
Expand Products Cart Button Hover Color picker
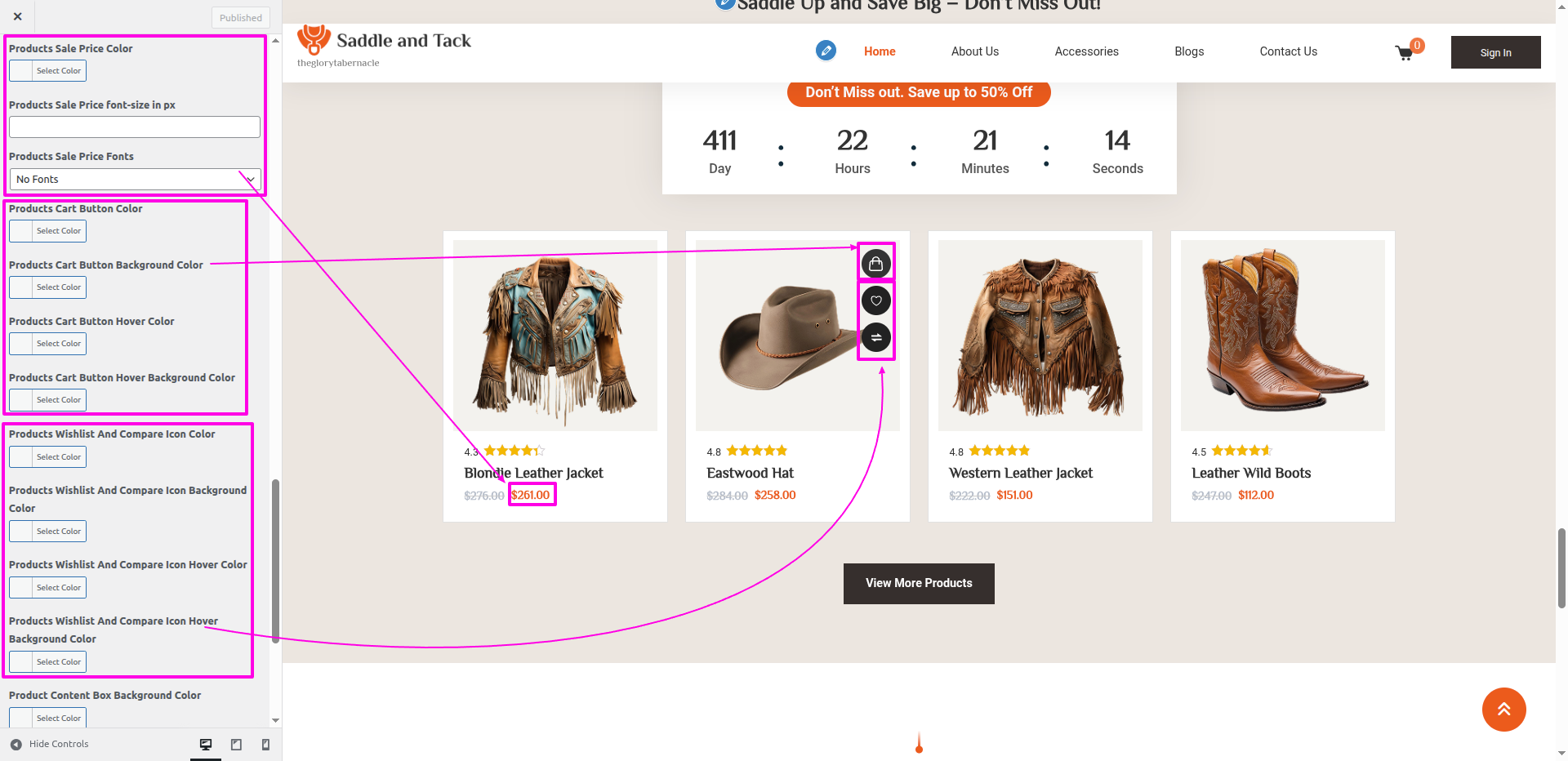tap(47, 344)
